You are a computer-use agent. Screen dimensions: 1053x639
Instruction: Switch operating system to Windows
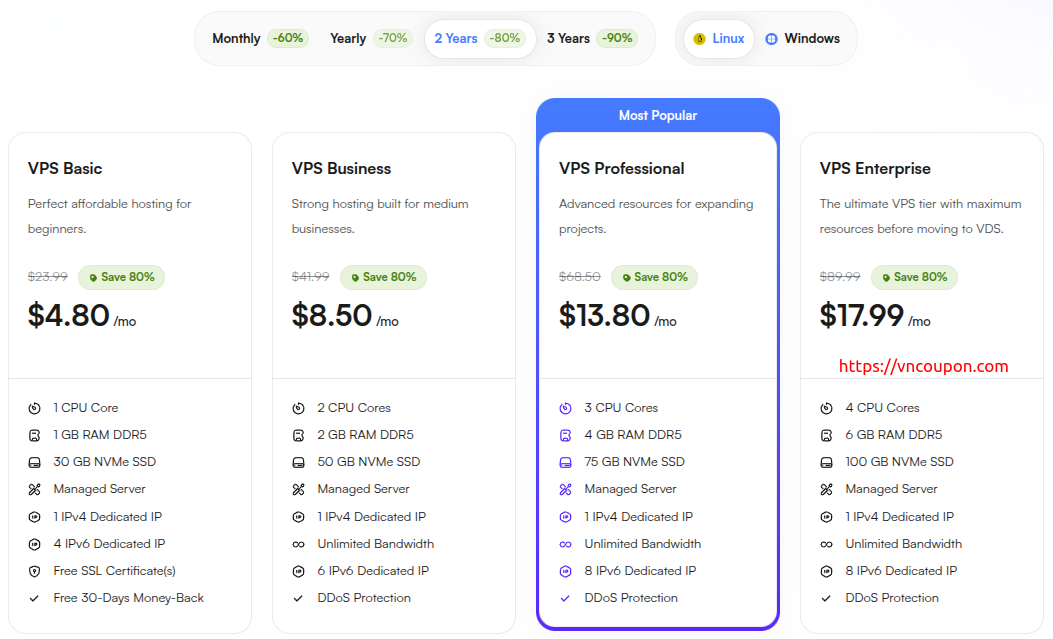tap(802, 39)
